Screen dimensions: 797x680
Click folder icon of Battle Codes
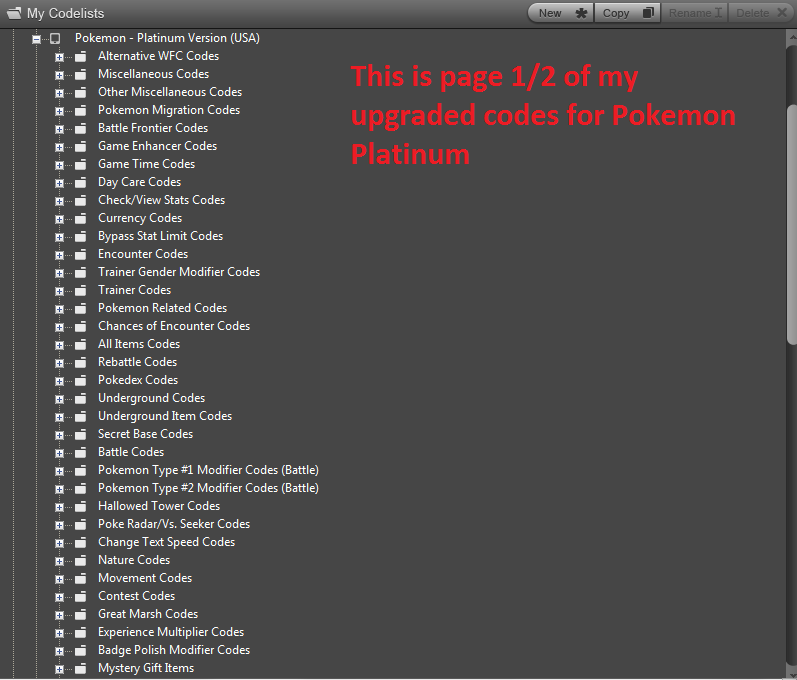(x=80, y=453)
